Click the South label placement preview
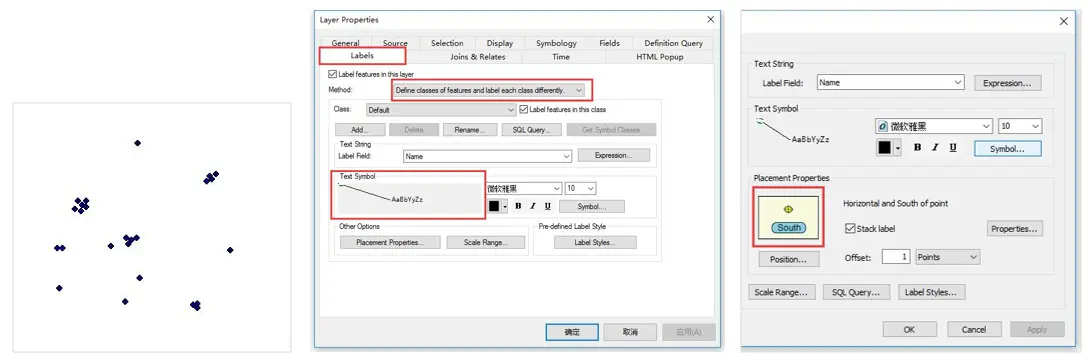Viewport: 1088px width, 361px height. [x=788, y=217]
